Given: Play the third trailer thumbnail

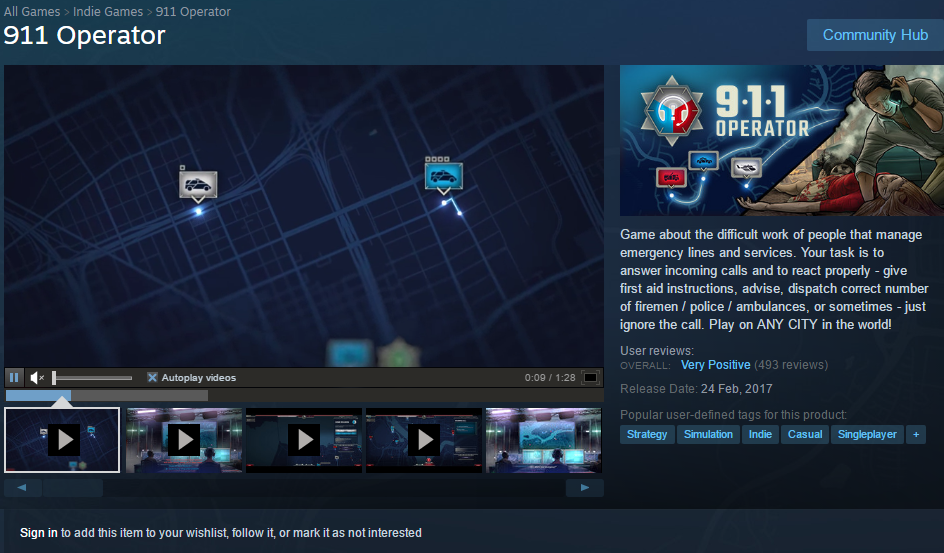Looking at the screenshot, I should click(304, 440).
